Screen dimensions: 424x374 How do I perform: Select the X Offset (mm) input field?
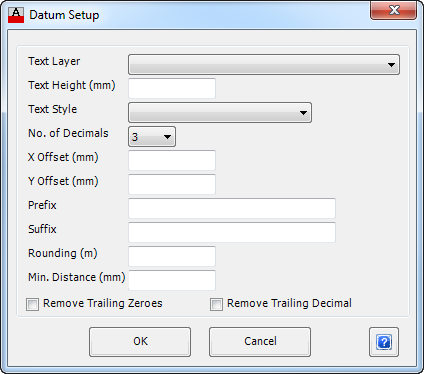[x=172, y=160]
